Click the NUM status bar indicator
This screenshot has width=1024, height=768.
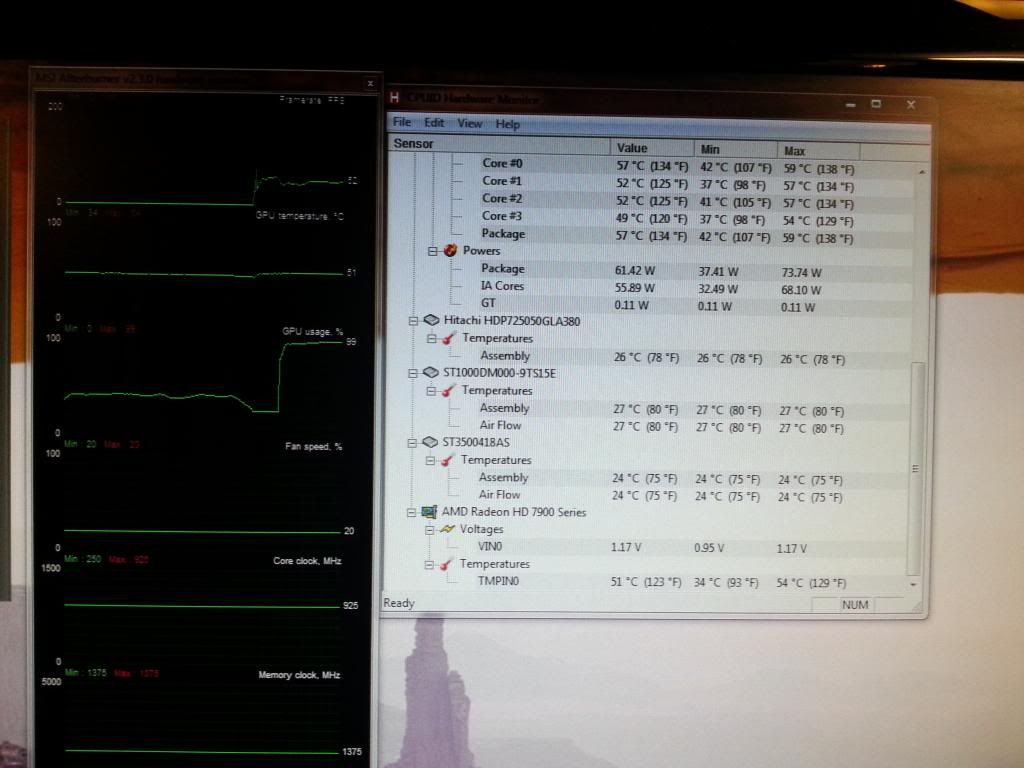point(855,605)
